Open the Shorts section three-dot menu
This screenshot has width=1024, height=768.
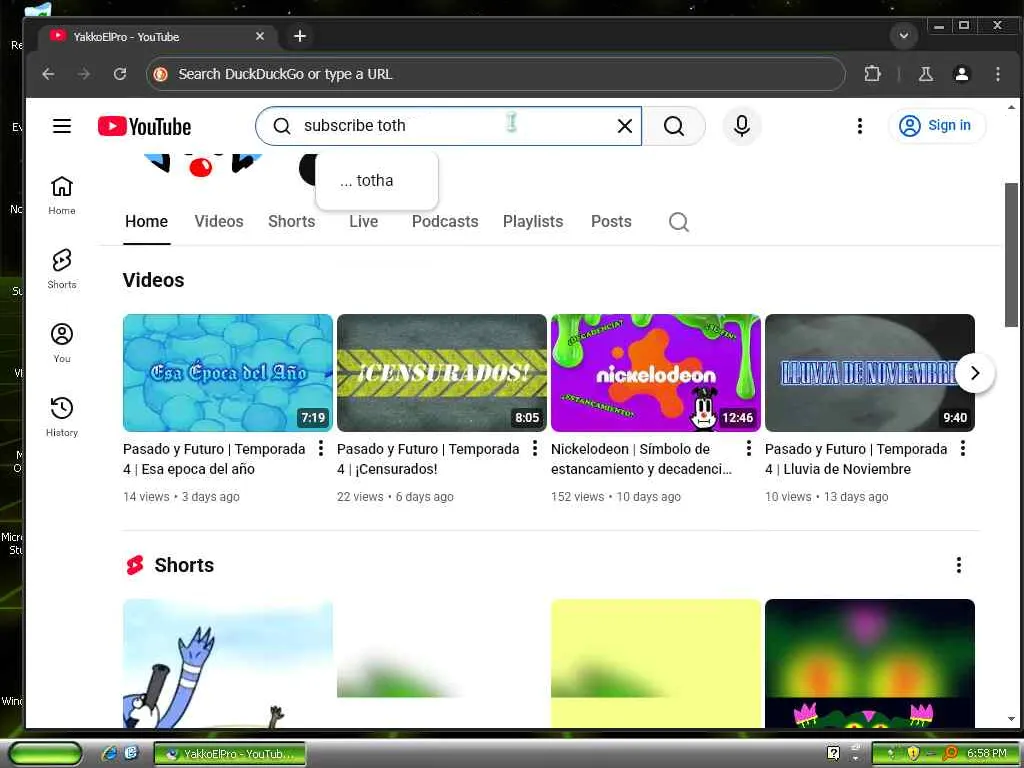959,565
